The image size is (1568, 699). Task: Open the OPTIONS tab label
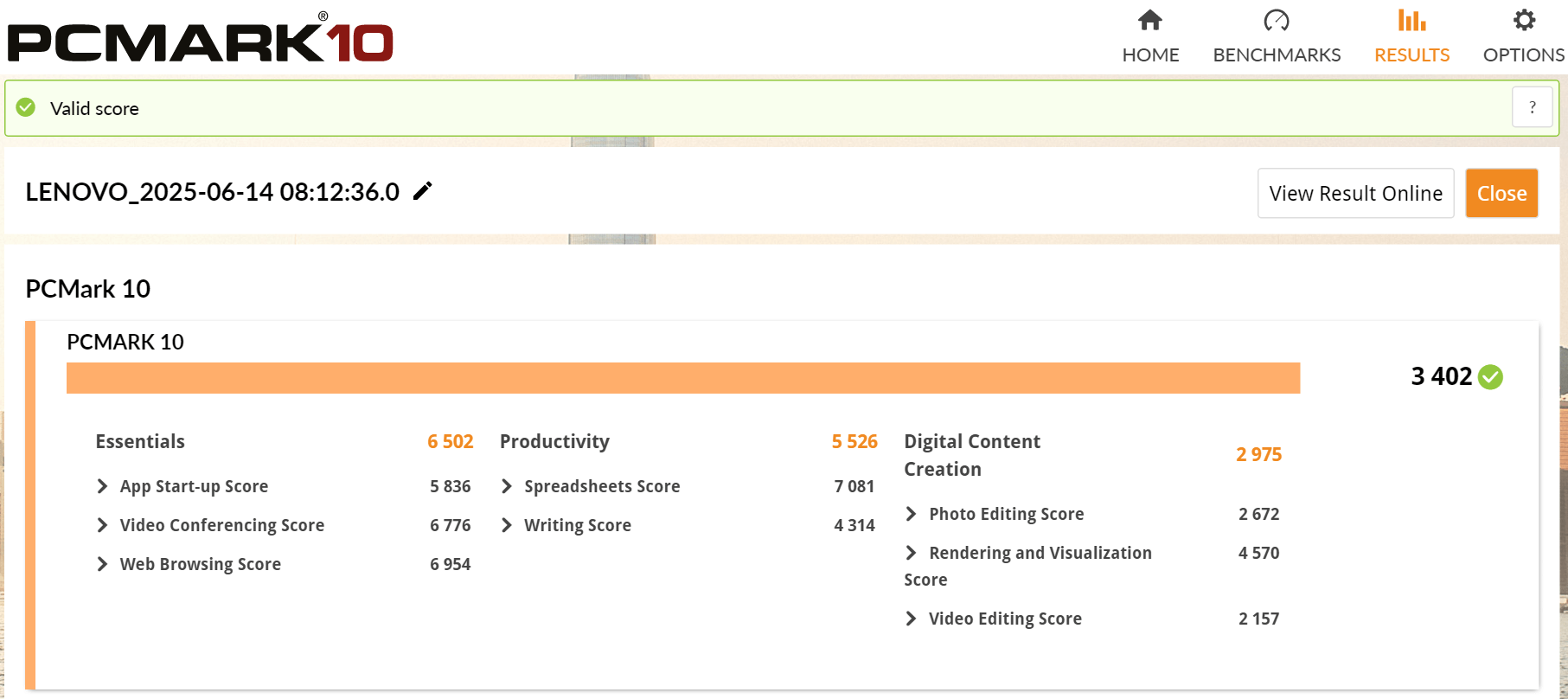(1524, 55)
